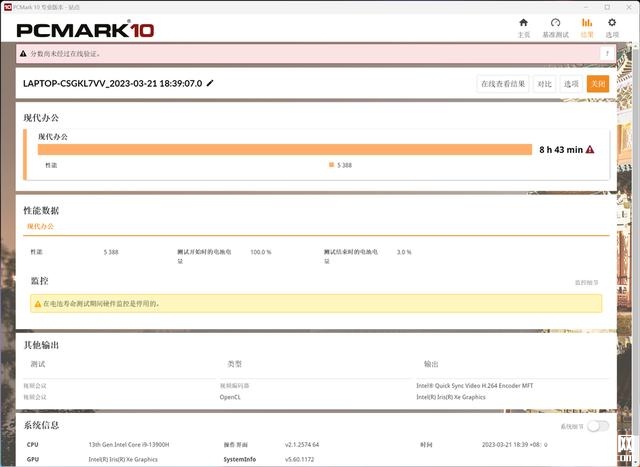This screenshot has width=640, height=467.
Task: Open the monitoring details link
Action: click(x=587, y=282)
